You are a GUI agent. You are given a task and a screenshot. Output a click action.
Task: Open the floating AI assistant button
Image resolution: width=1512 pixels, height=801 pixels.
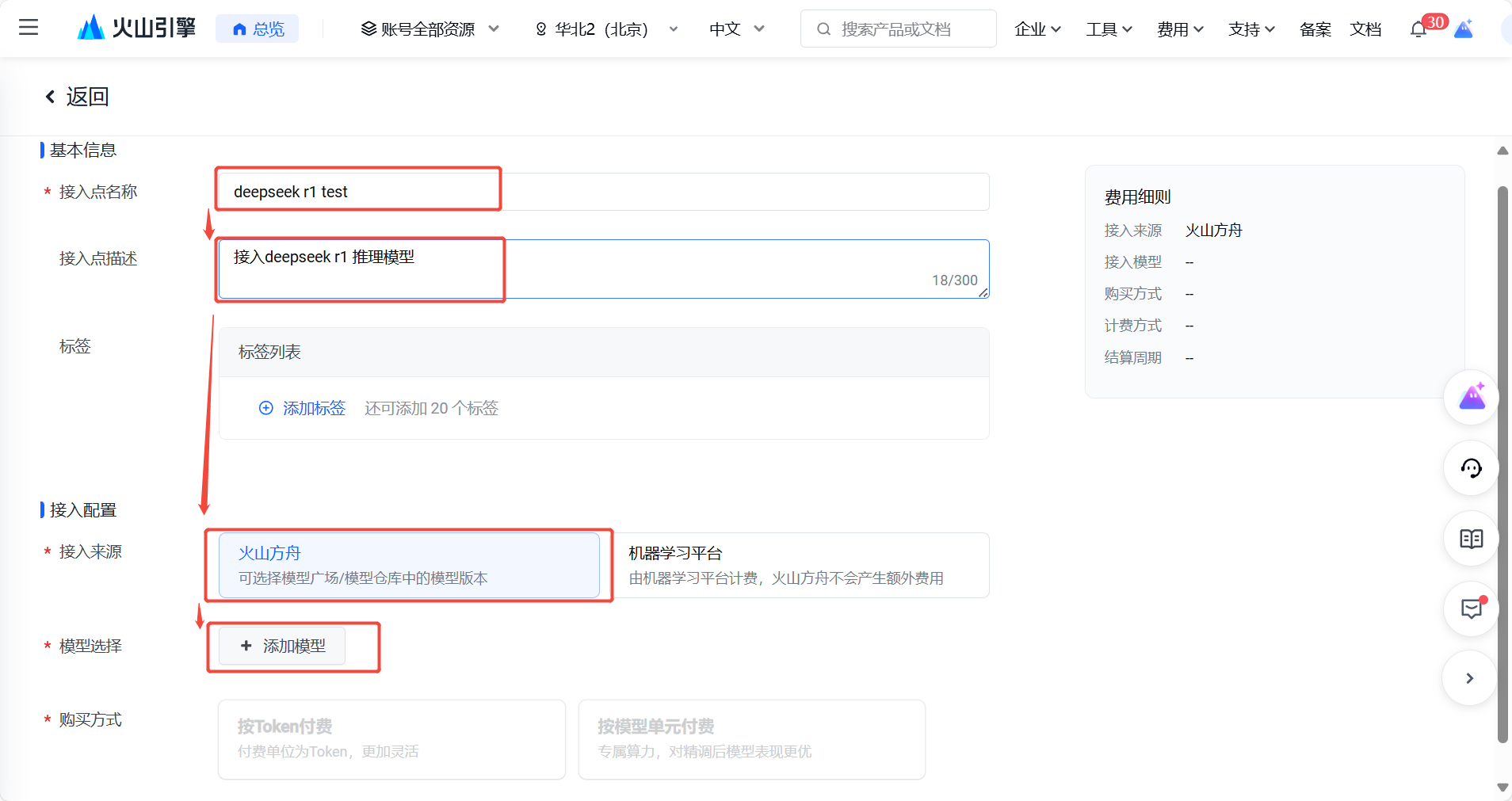[1472, 397]
